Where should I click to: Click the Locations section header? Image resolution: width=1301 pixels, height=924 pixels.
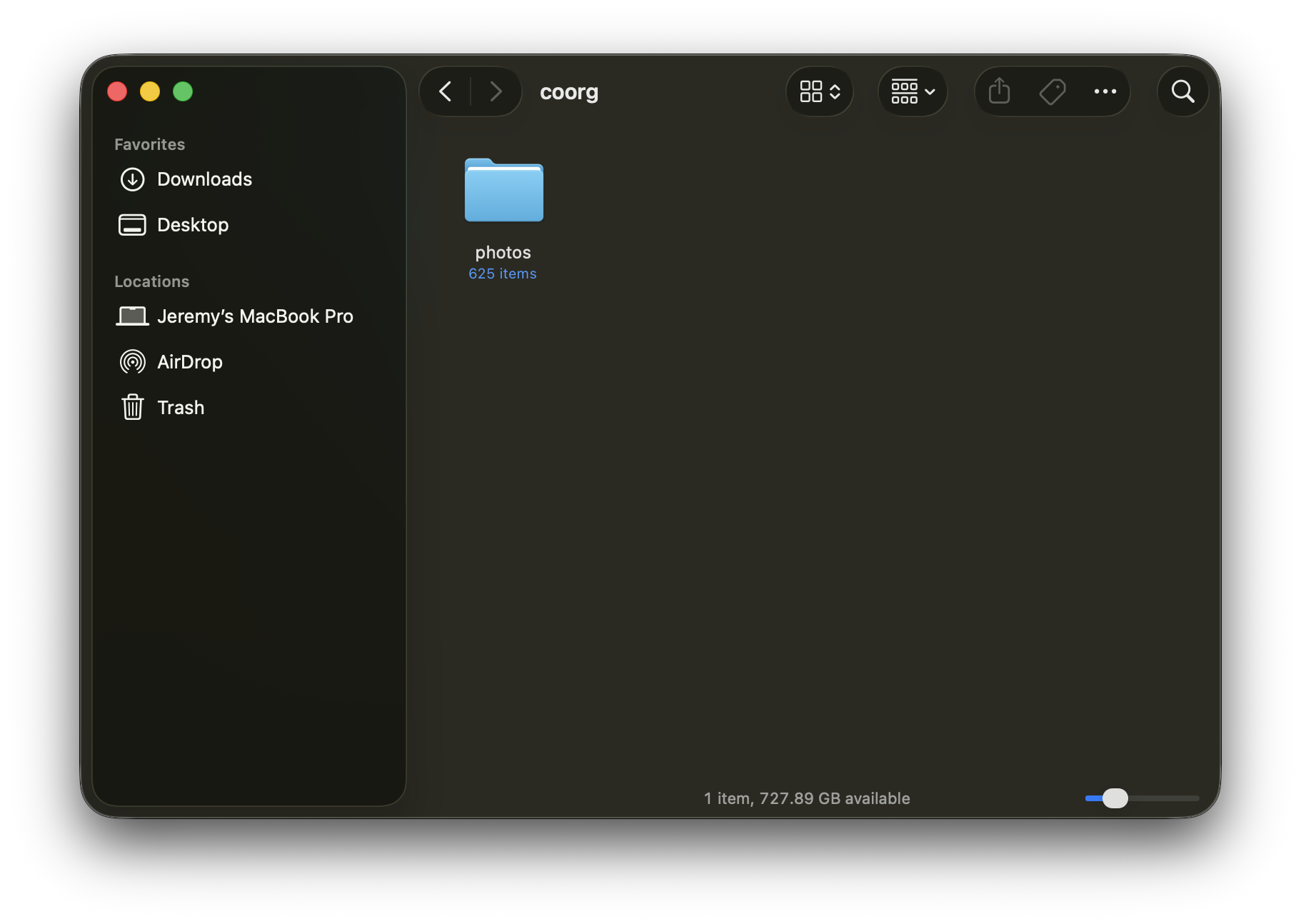point(152,281)
